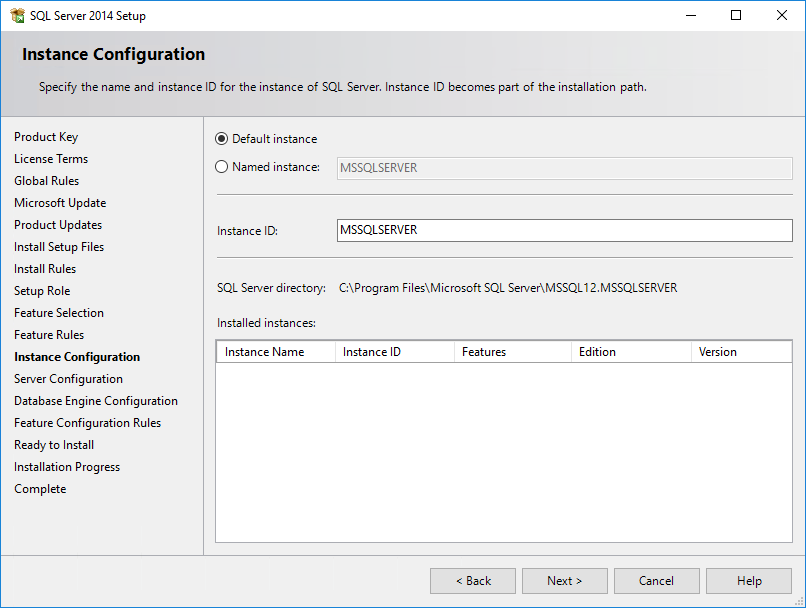The height and width of the screenshot is (608, 806).
Task: Click the Edition column header
Action: (x=631, y=352)
